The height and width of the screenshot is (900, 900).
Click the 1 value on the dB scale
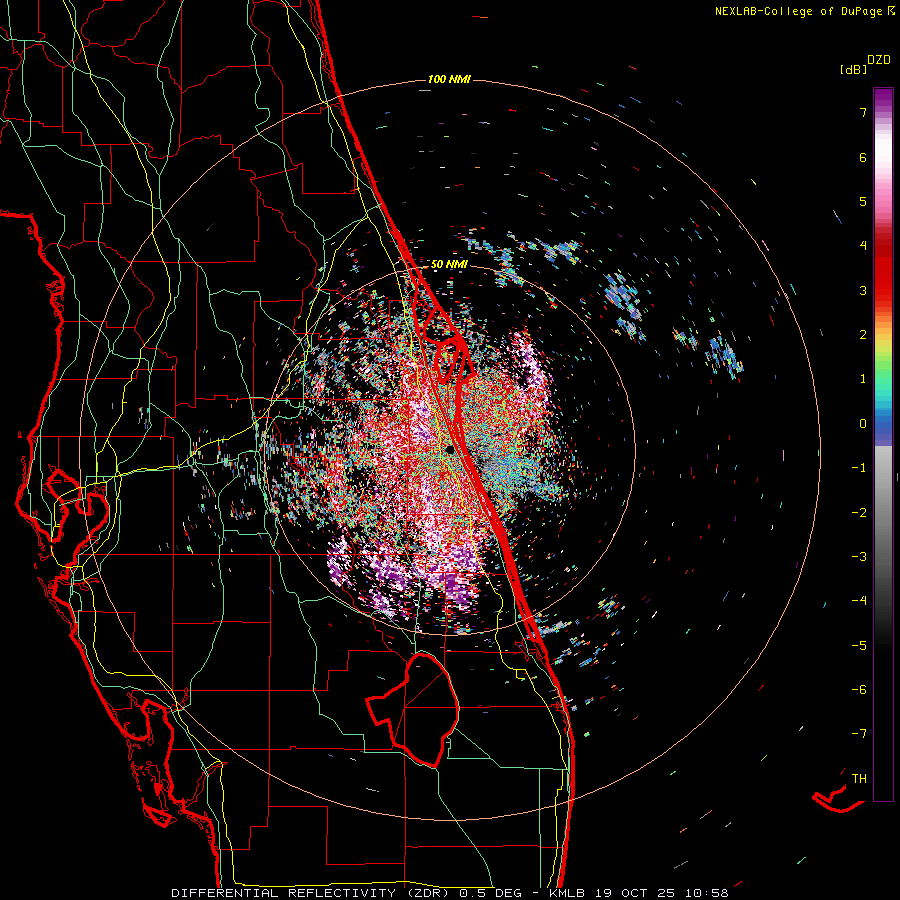863,379
